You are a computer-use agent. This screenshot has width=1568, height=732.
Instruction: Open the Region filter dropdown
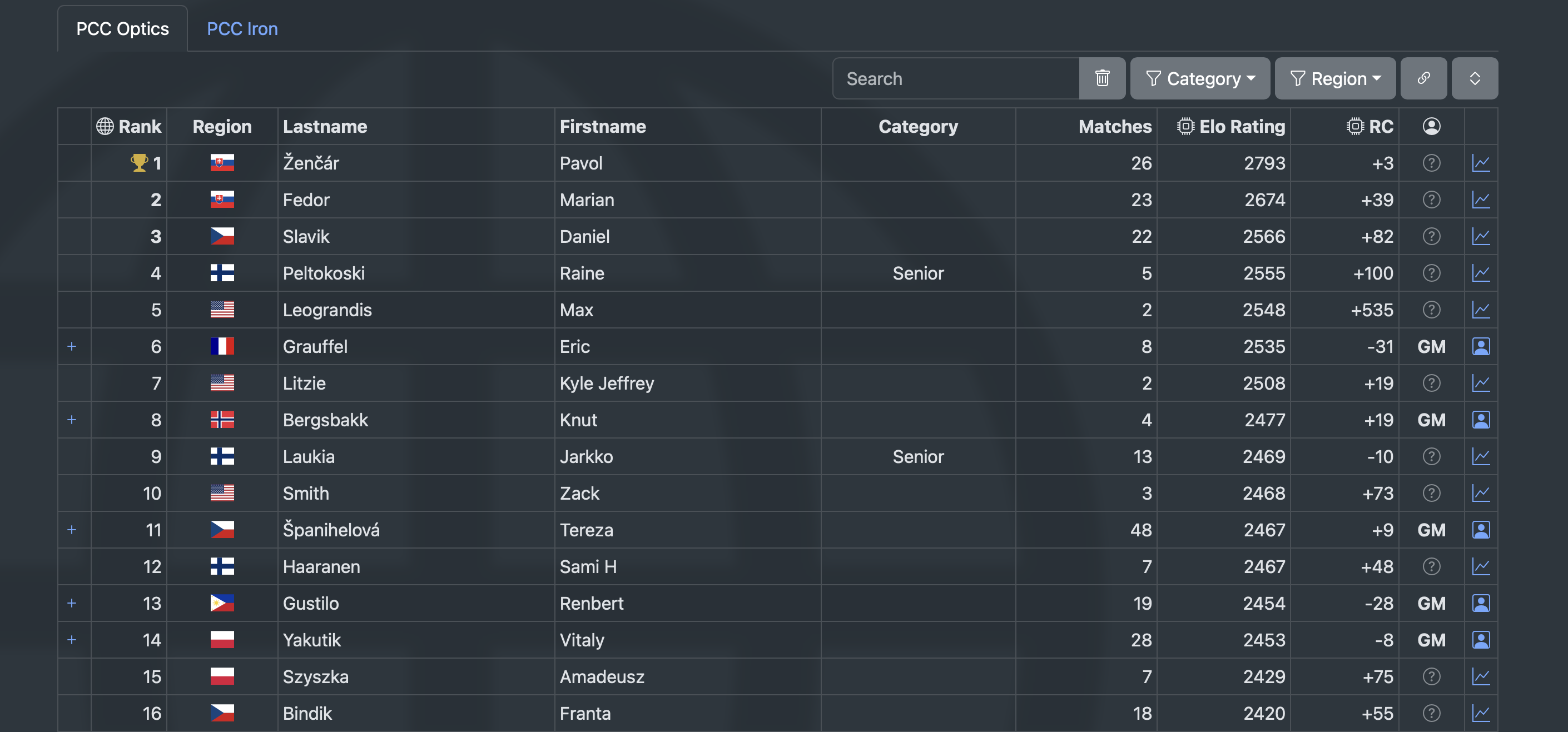click(1335, 78)
